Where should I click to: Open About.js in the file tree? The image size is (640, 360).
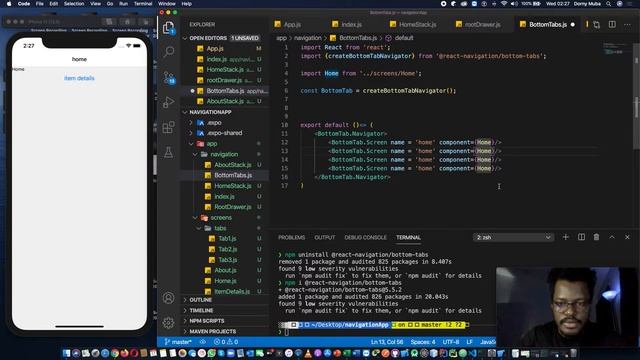tap(225, 270)
